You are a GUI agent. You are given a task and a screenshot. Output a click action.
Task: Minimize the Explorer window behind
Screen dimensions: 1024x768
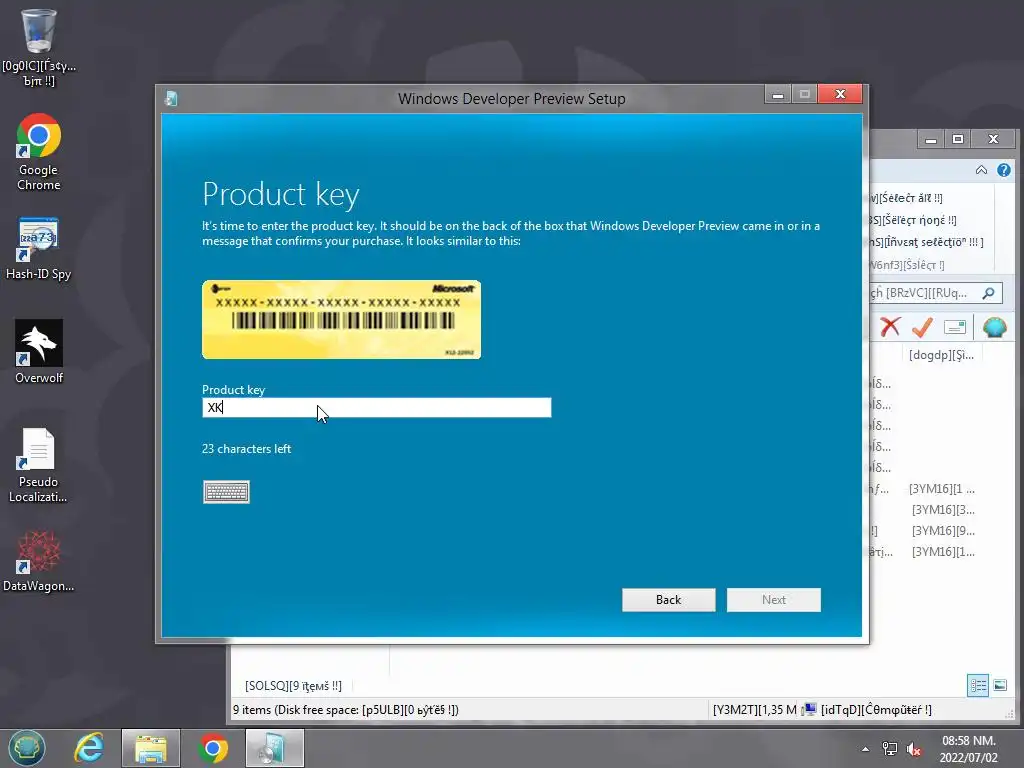point(931,139)
